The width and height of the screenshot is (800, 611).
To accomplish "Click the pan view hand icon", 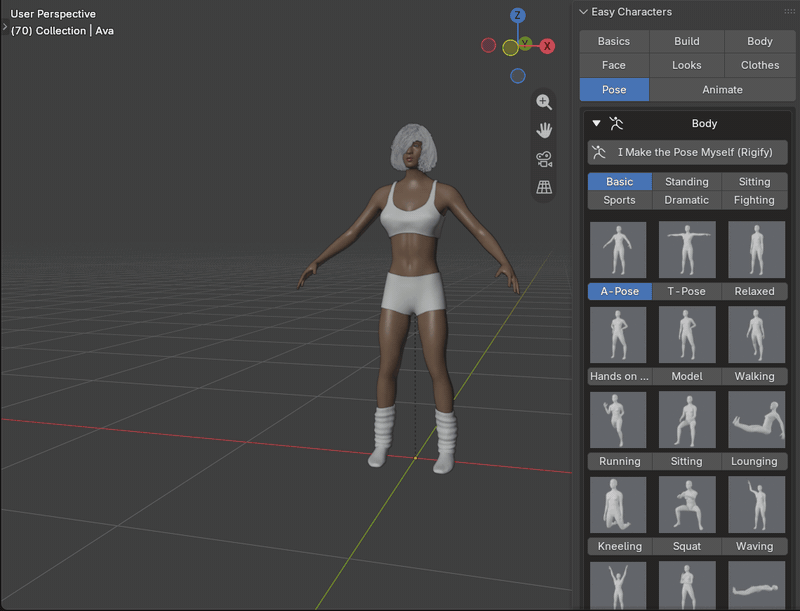I will tap(544, 131).
